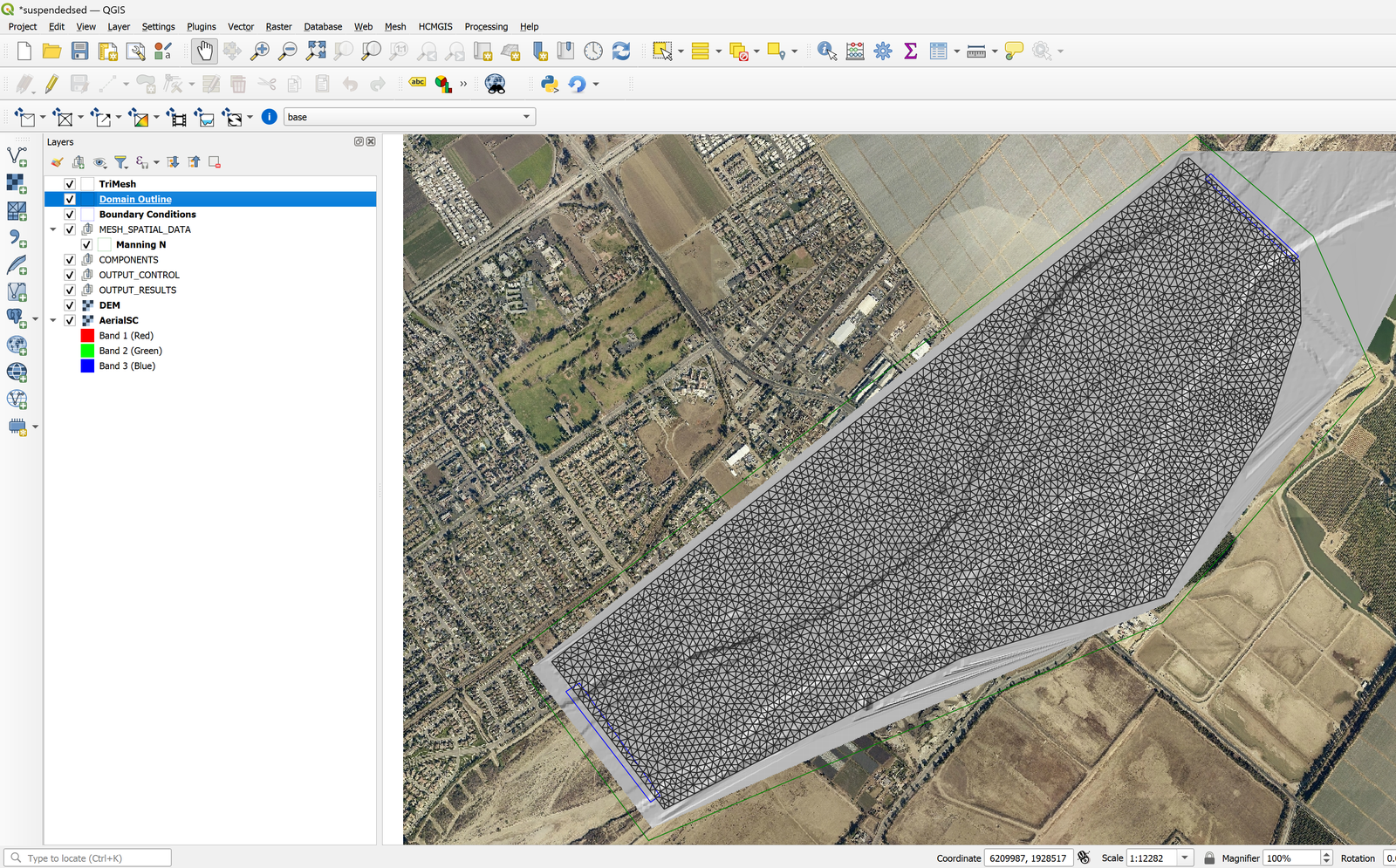Open the Temporal Controller clock icon
This screenshot has height=868, width=1396.
tap(593, 51)
